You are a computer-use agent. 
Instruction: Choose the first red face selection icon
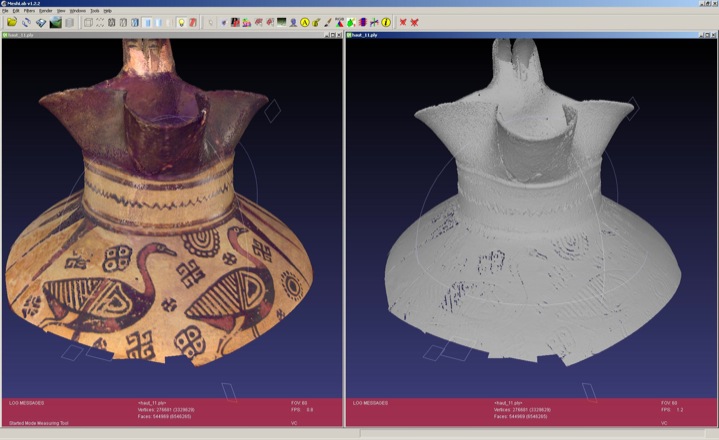point(259,22)
